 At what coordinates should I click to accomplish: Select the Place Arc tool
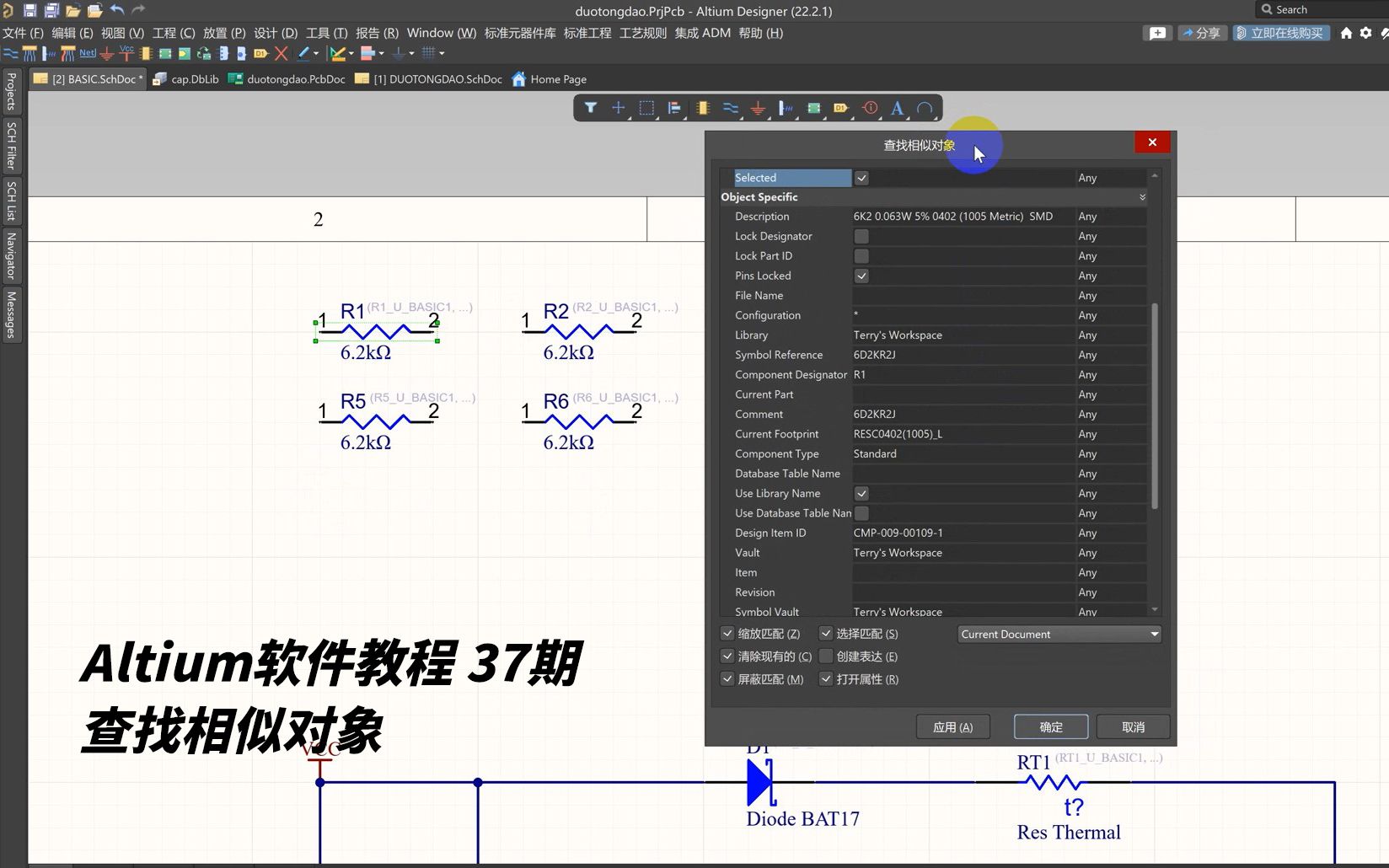925,108
